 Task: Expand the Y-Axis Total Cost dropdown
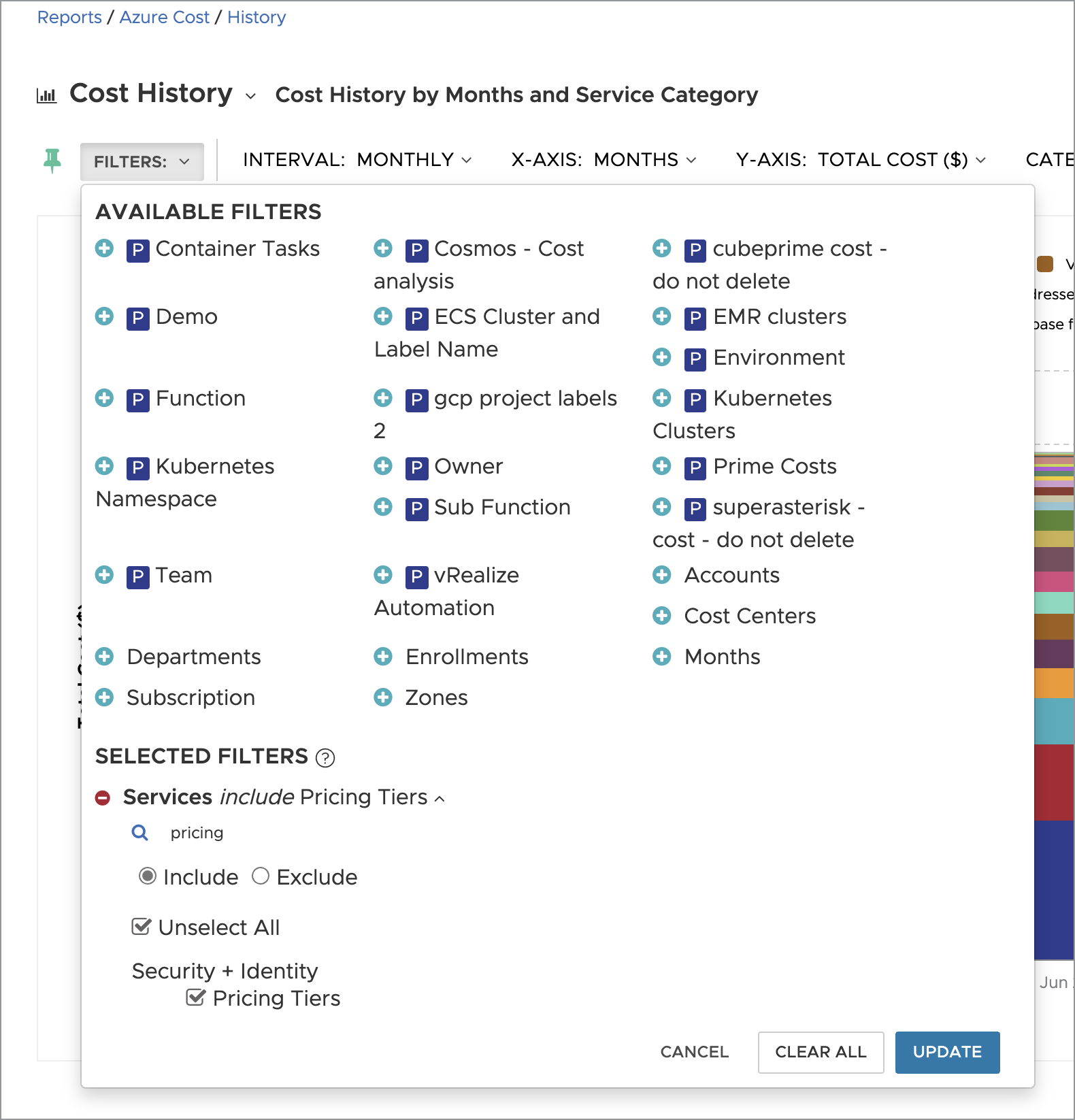coord(861,160)
